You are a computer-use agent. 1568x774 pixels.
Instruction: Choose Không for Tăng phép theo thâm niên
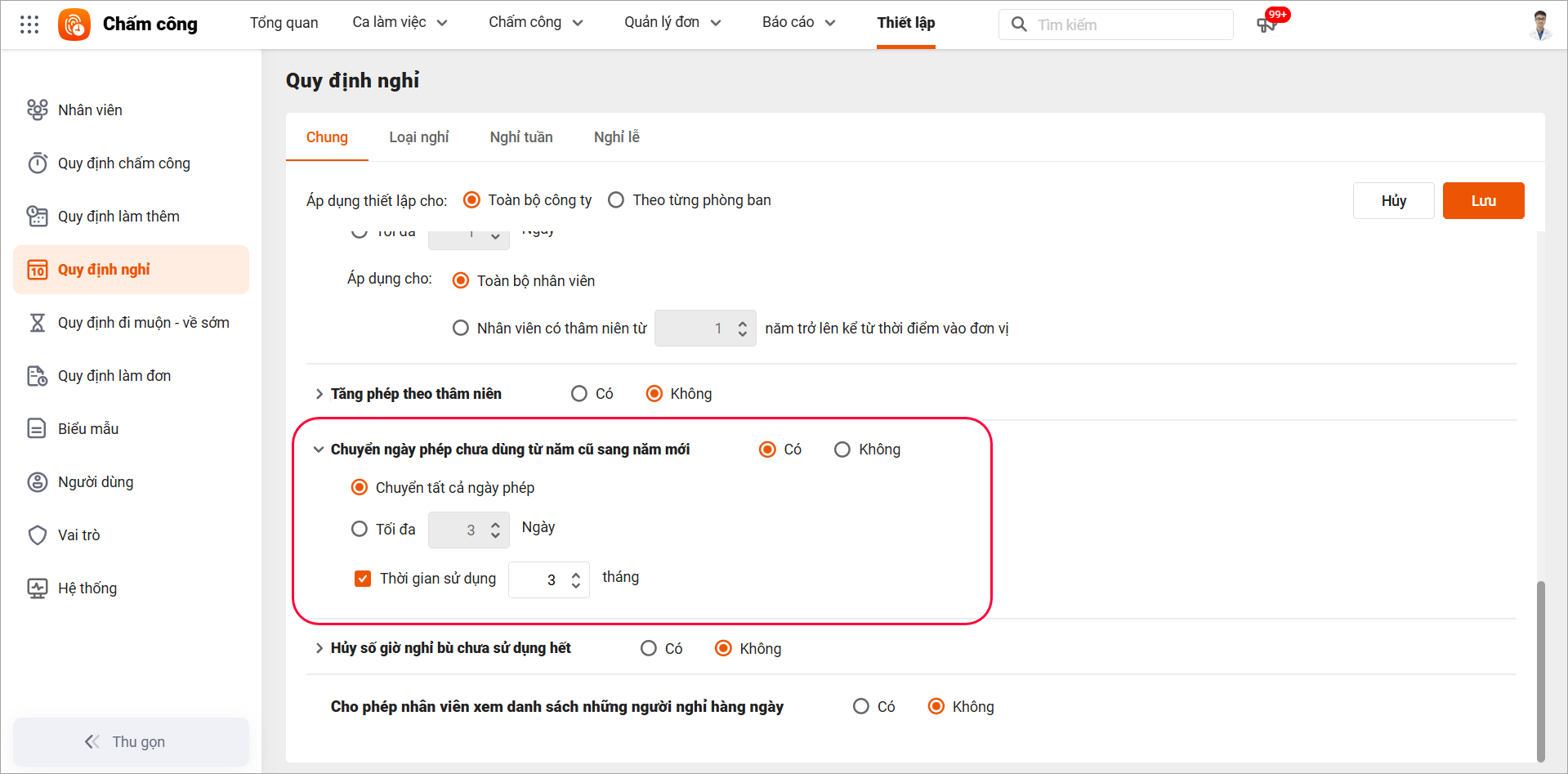[654, 394]
